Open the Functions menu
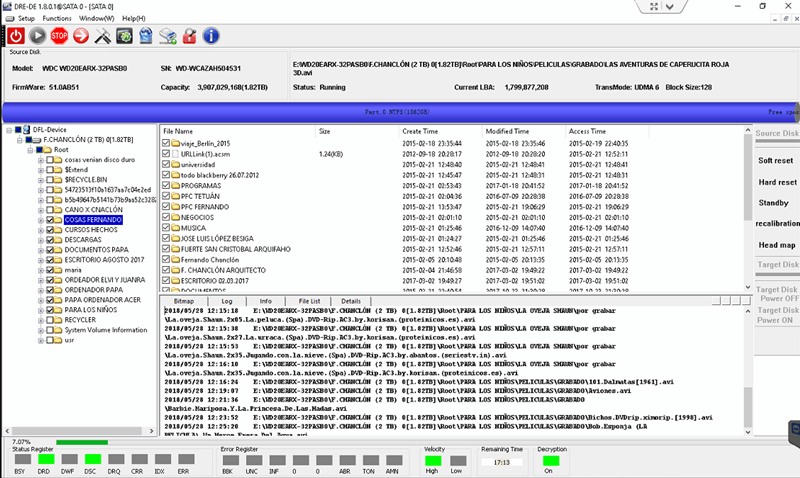800x478 pixels. (x=57, y=19)
